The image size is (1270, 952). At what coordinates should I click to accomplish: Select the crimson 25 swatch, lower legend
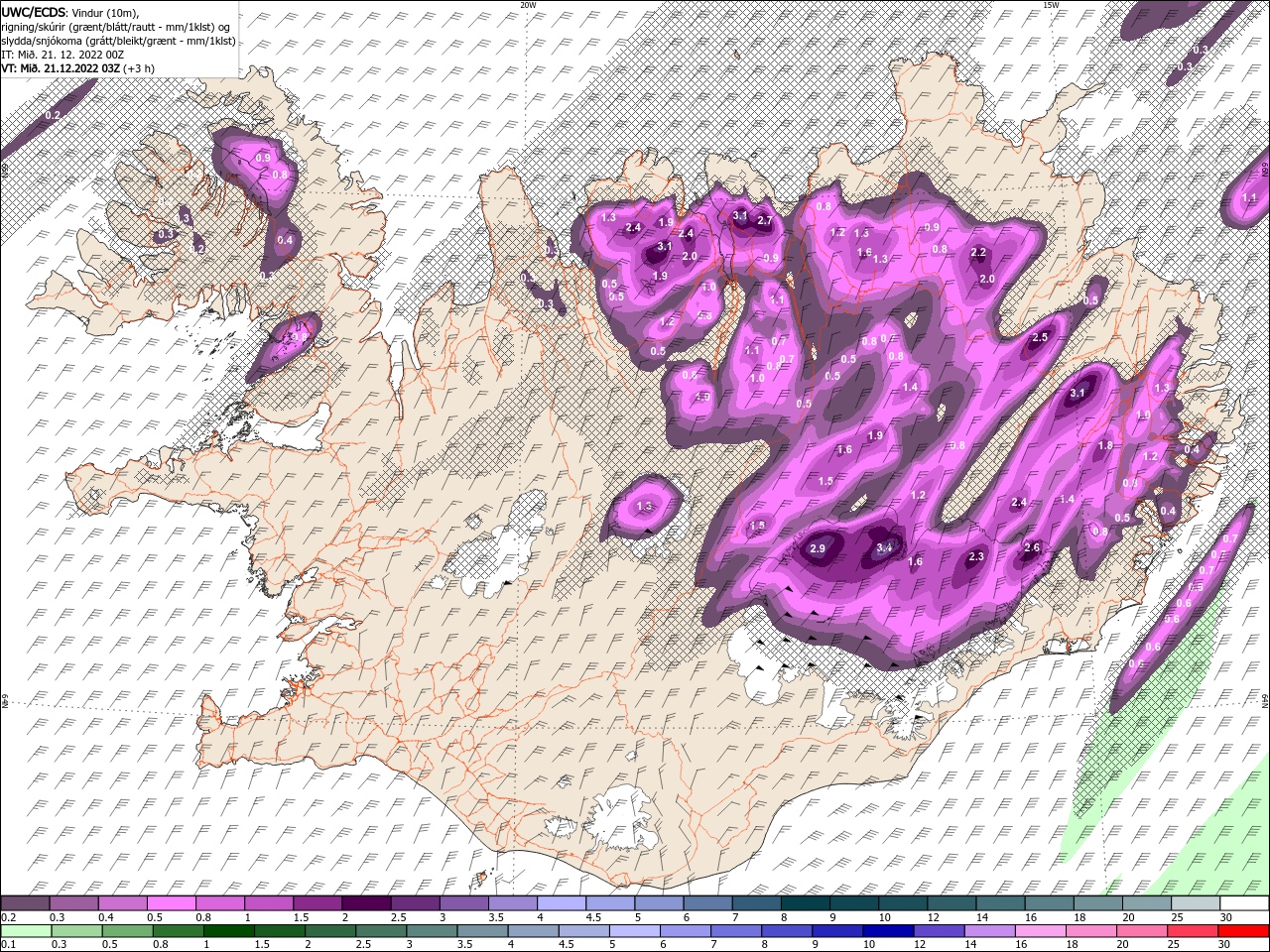(1194, 931)
